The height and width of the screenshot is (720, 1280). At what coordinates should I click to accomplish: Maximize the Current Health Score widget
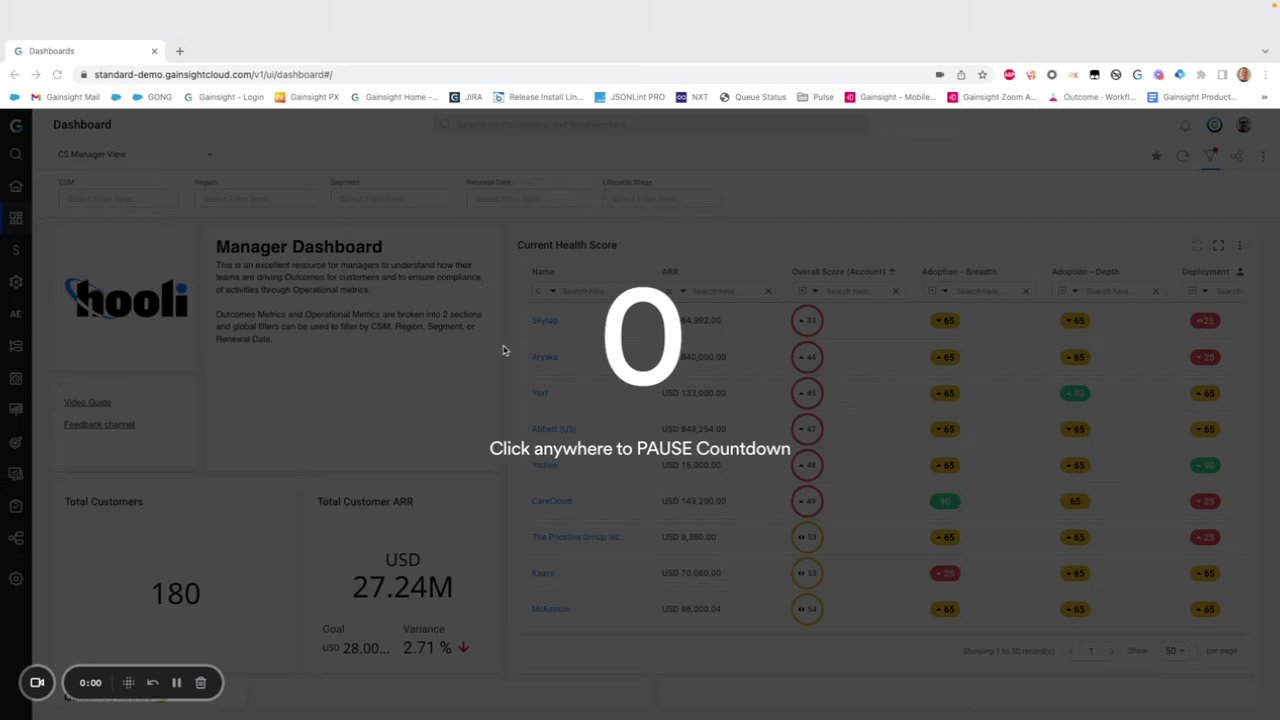(1218, 245)
